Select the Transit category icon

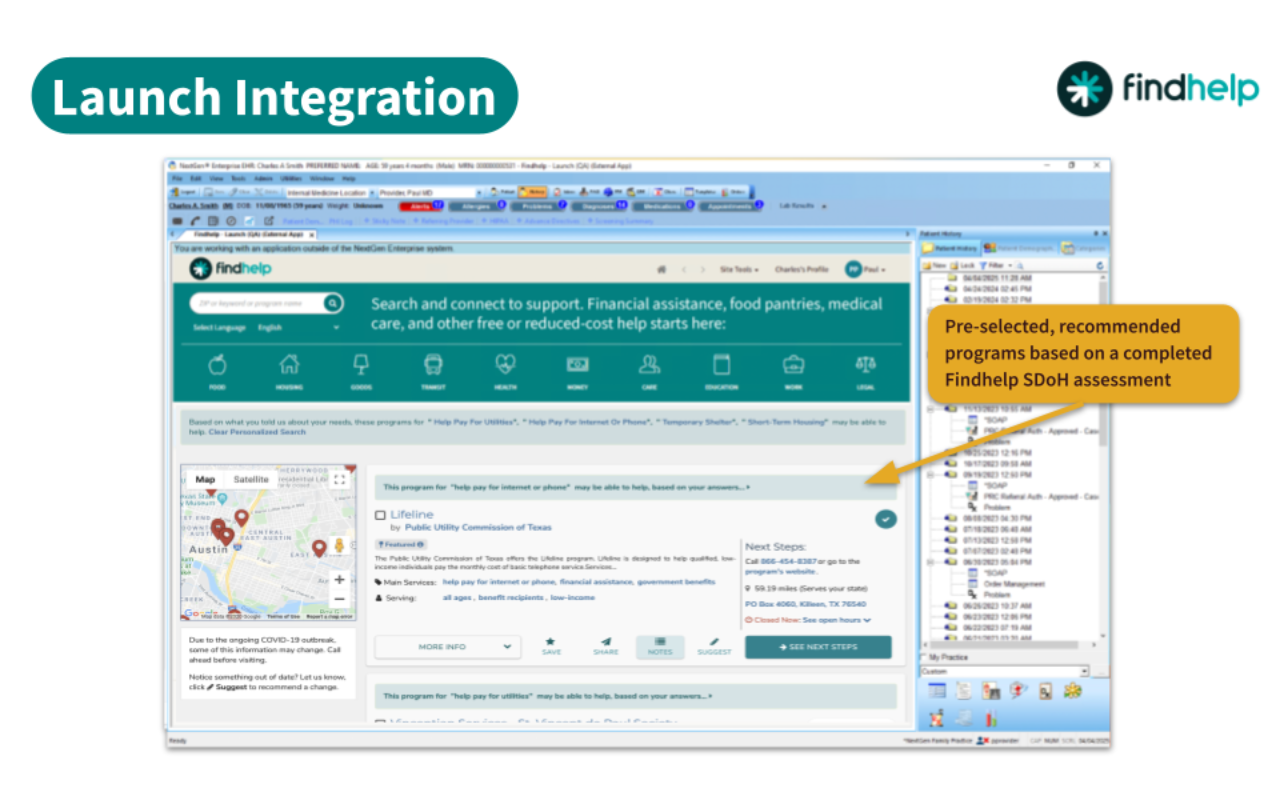pyautogui.click(x=433, y=366)
